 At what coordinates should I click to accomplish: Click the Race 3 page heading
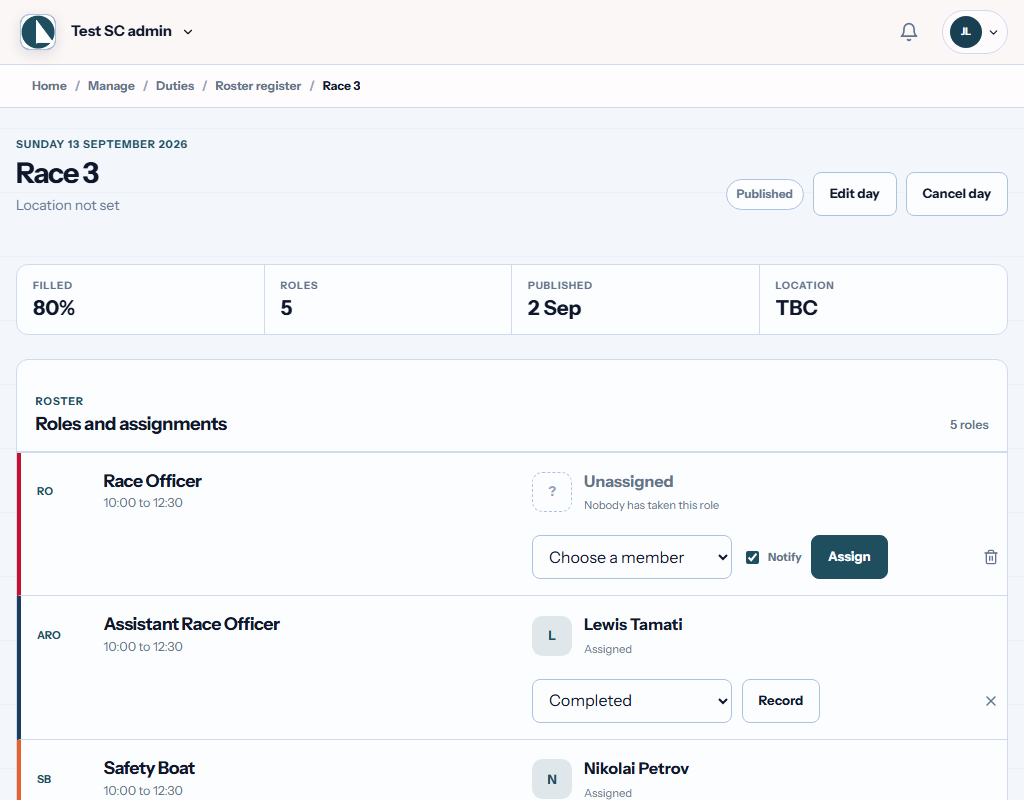click(x=57, y=174)
